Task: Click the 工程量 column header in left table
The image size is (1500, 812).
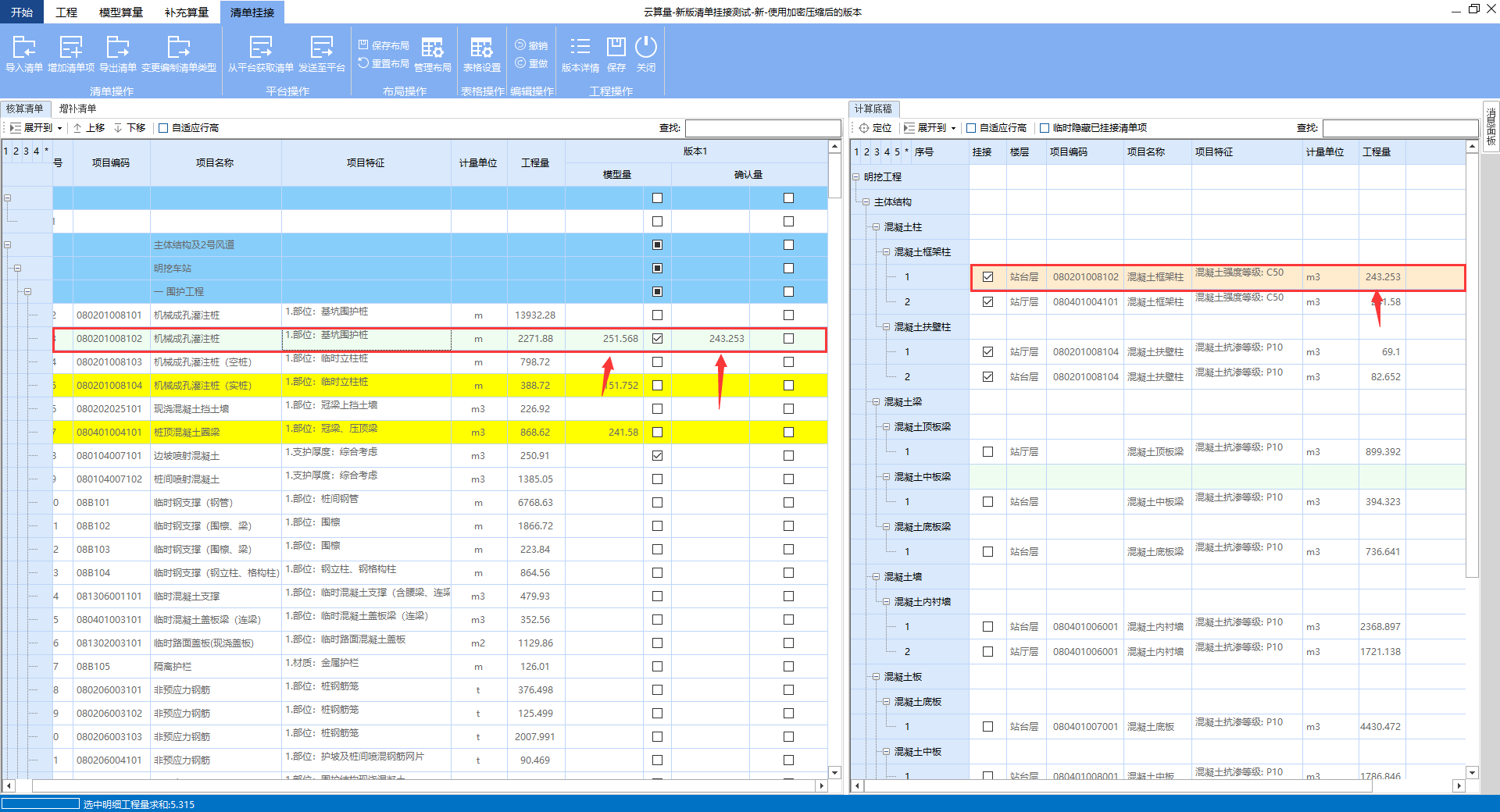Action: pyautogui.click(x=535, y=162)
